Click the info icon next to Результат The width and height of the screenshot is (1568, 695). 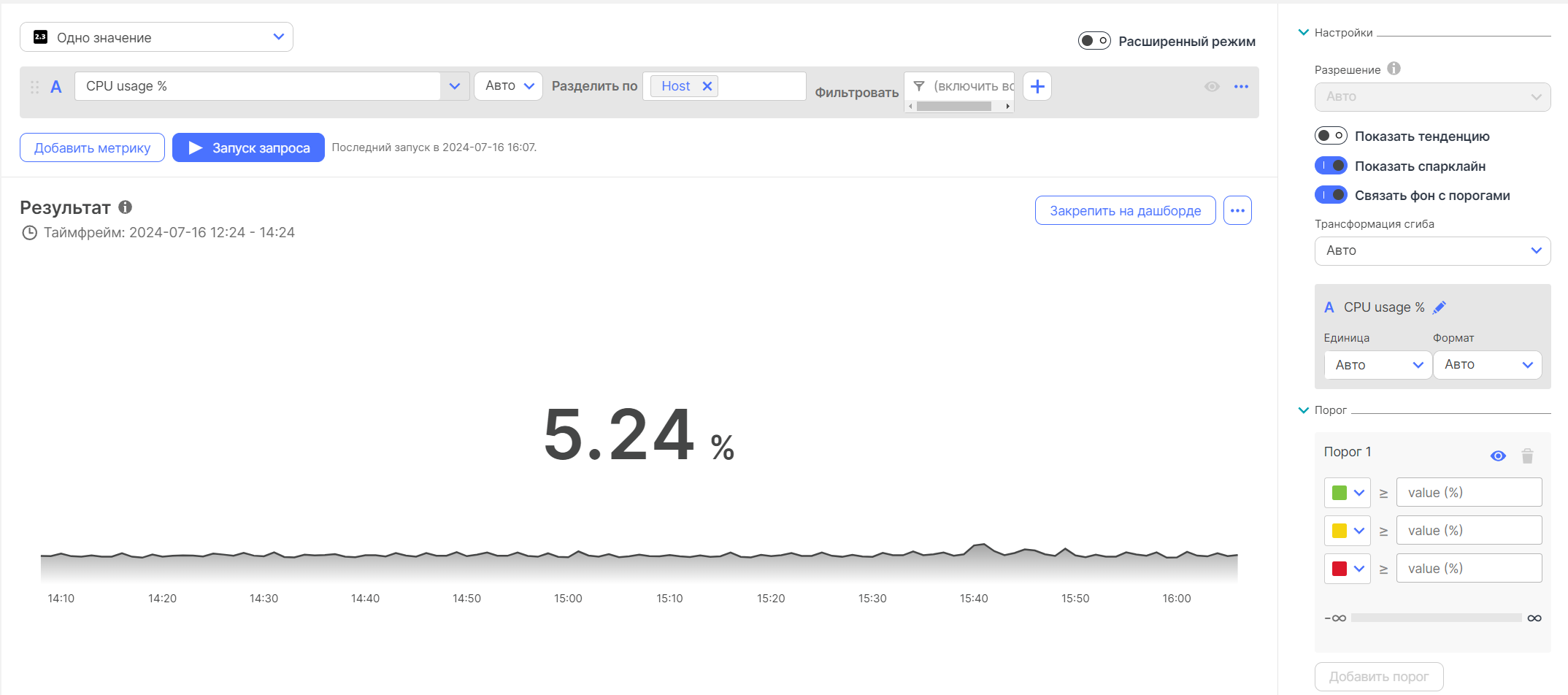click(x=126, y=207)
